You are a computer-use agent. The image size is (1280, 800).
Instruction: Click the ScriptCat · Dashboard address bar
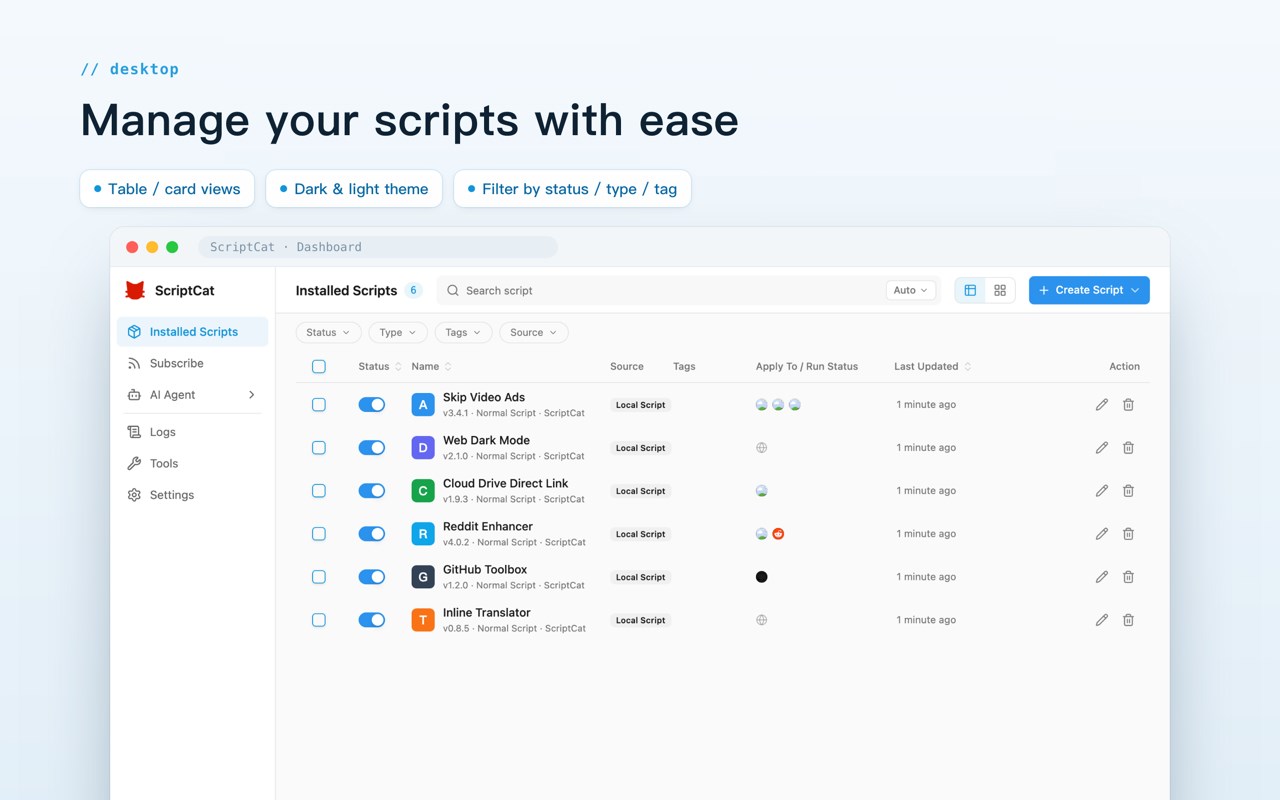point(378,247)
